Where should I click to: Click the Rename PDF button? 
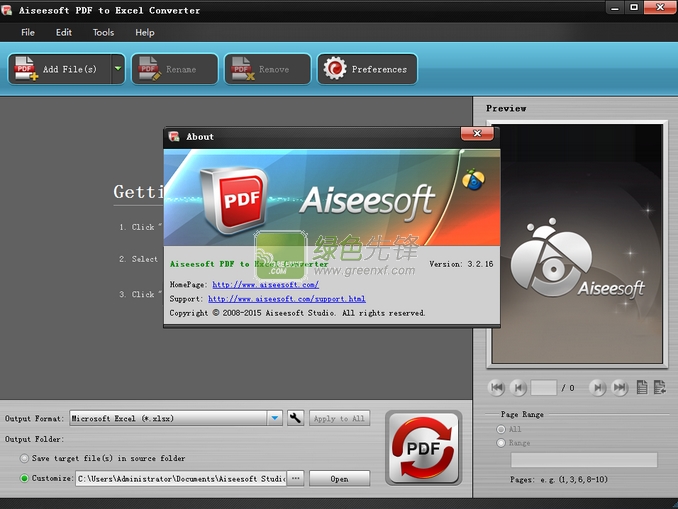(175, 69)
